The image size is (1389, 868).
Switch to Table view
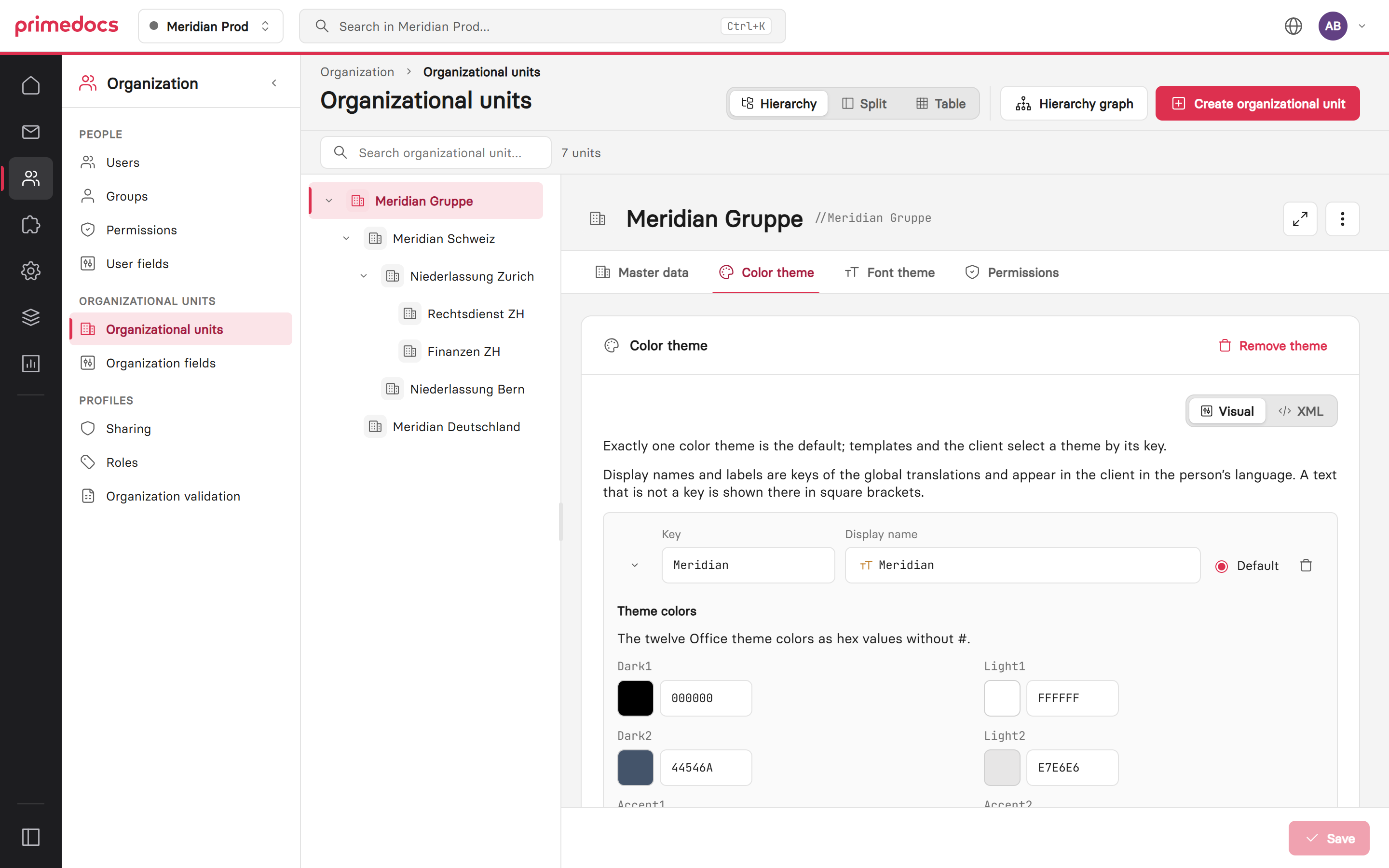[x=940, y=103]
